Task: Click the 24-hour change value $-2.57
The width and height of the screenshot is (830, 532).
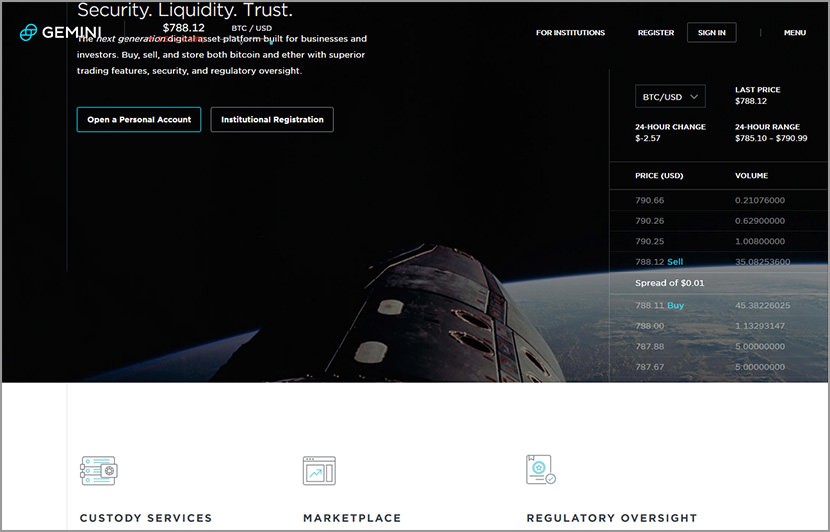Action: tap(648, 139)
